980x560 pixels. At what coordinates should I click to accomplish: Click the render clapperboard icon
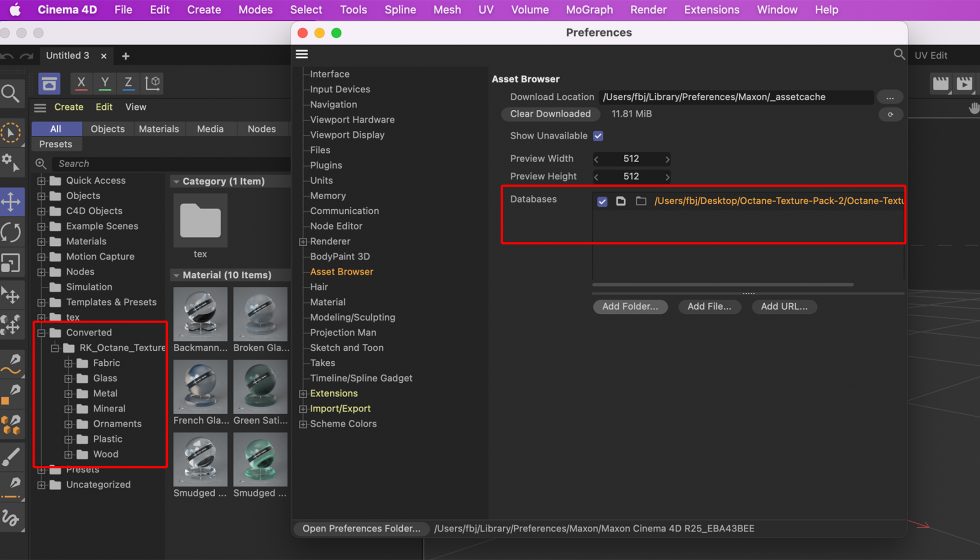(x=941, y=83)
